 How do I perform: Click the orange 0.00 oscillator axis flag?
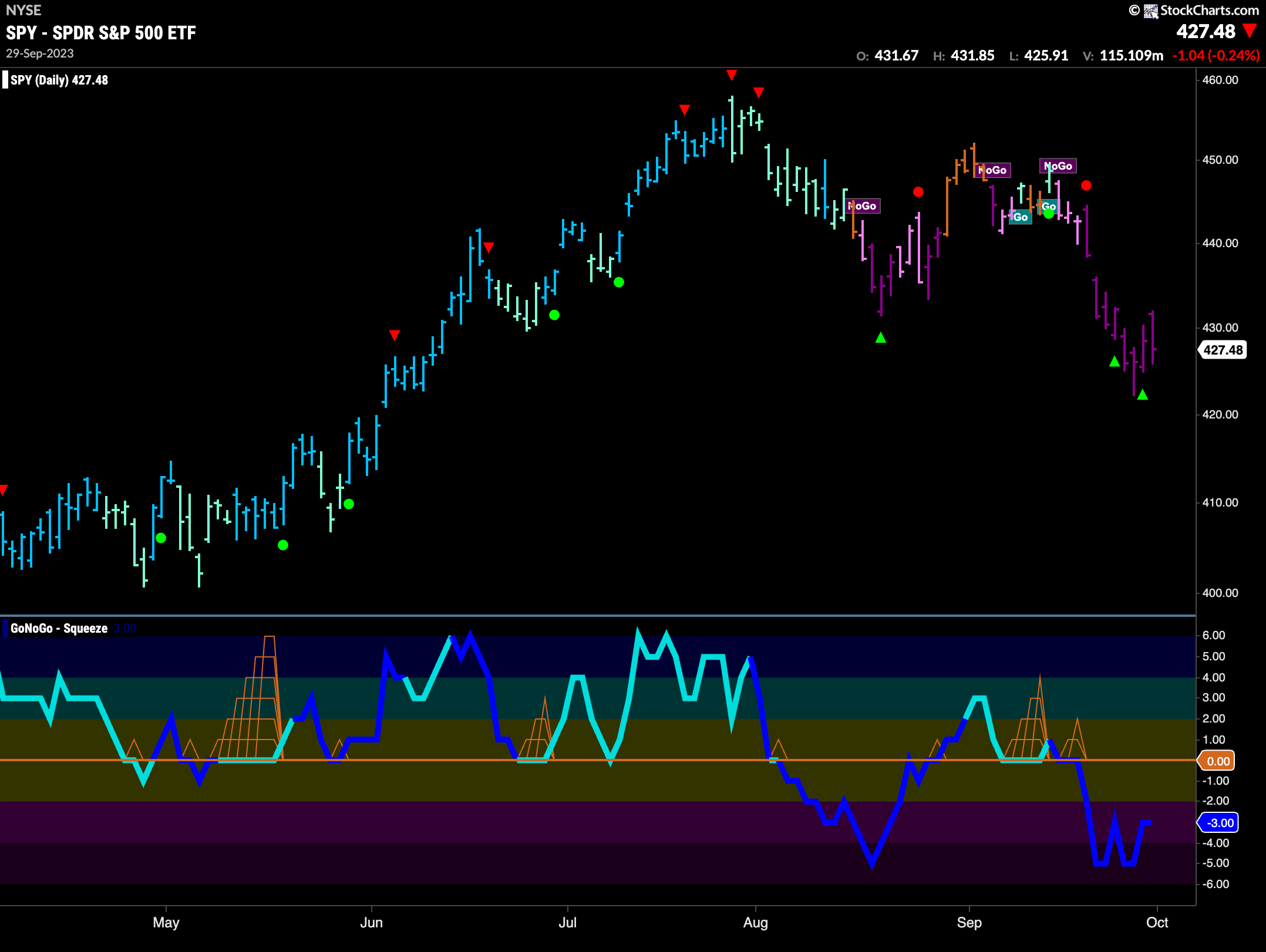point(1217,761)
